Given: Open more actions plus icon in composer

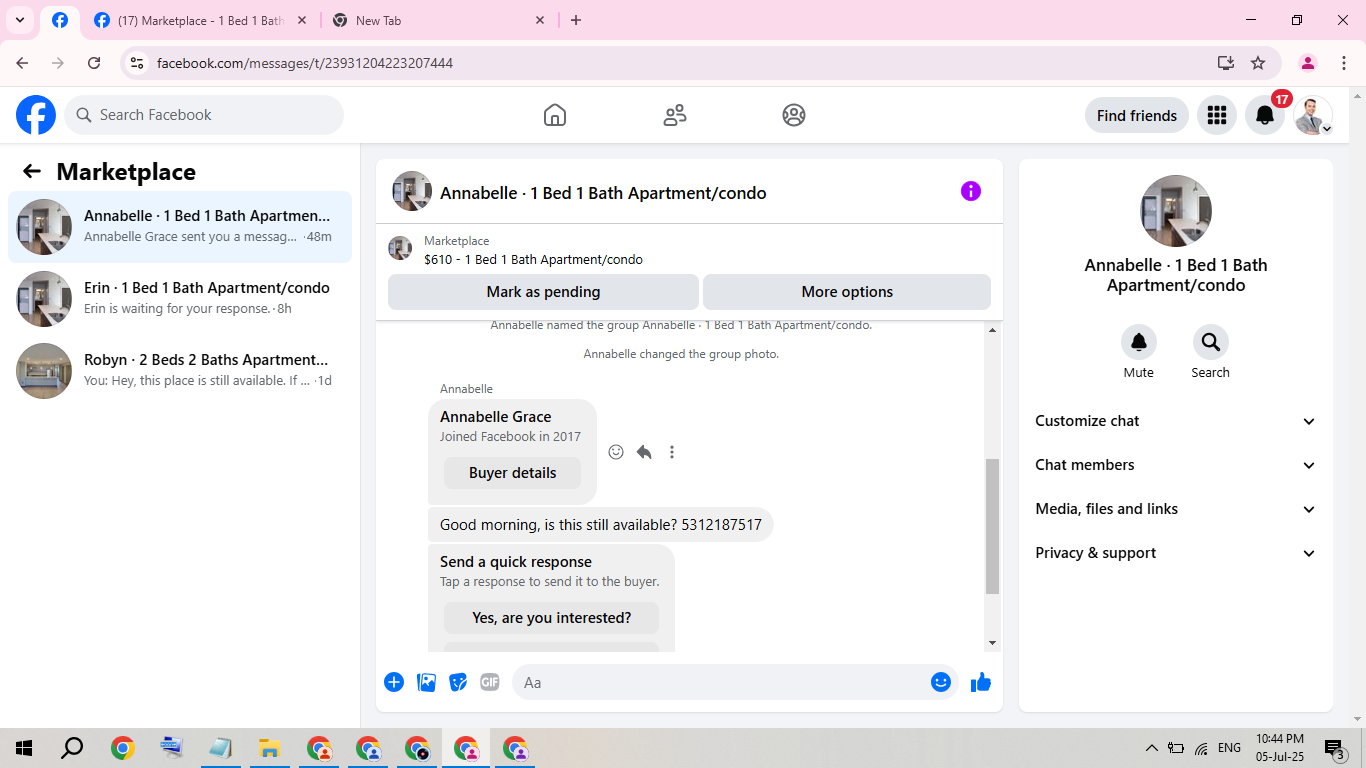Looking at the screenshot, I should [x=394, y=682].
